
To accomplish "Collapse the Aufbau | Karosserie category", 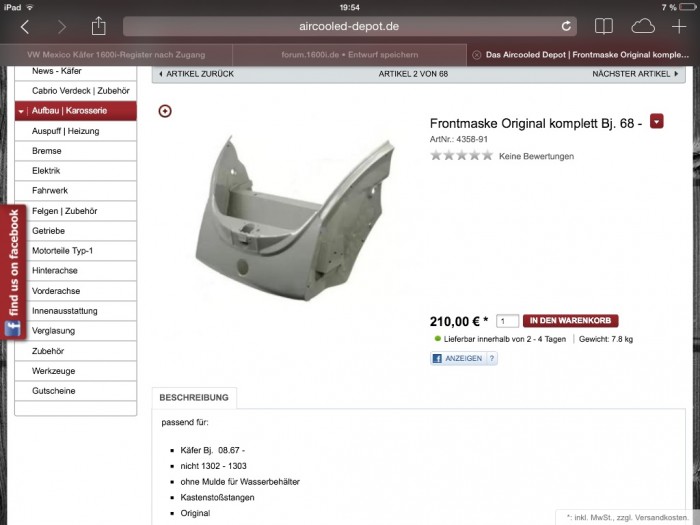I will click(21, 111).
